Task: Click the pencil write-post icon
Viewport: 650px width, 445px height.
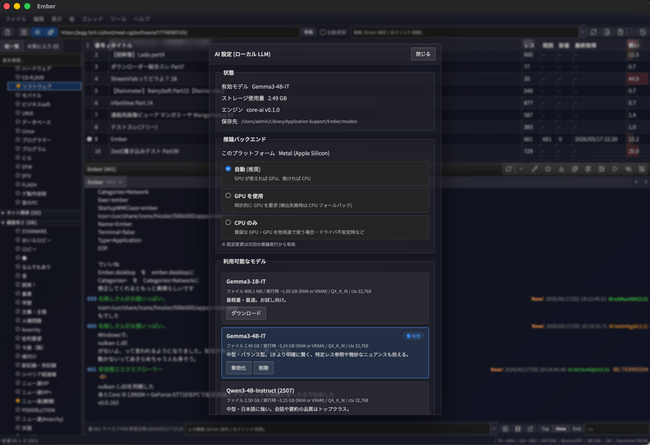Action: tap(535, 169)
